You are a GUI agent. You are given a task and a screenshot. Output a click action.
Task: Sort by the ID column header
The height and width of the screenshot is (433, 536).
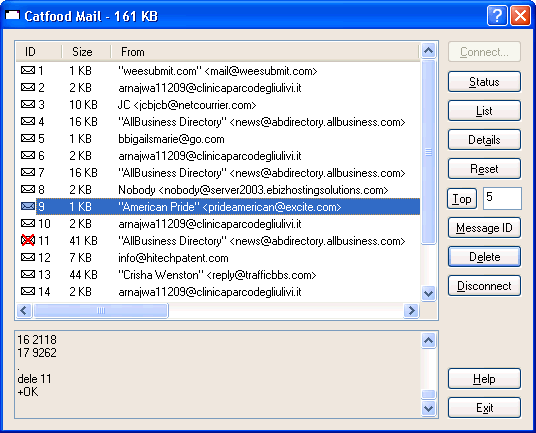(39, 52)
